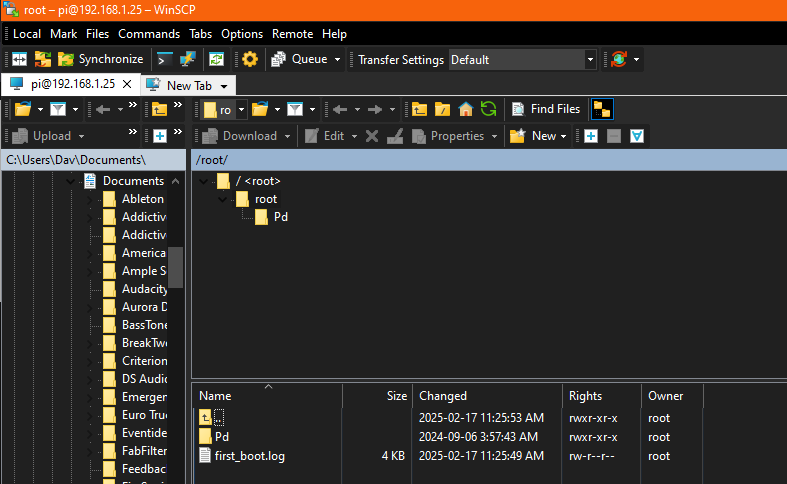Click remote Unselect Files minus icon
Screen dimensions: 787x484
pyautogui.click(x=614, y=136)
